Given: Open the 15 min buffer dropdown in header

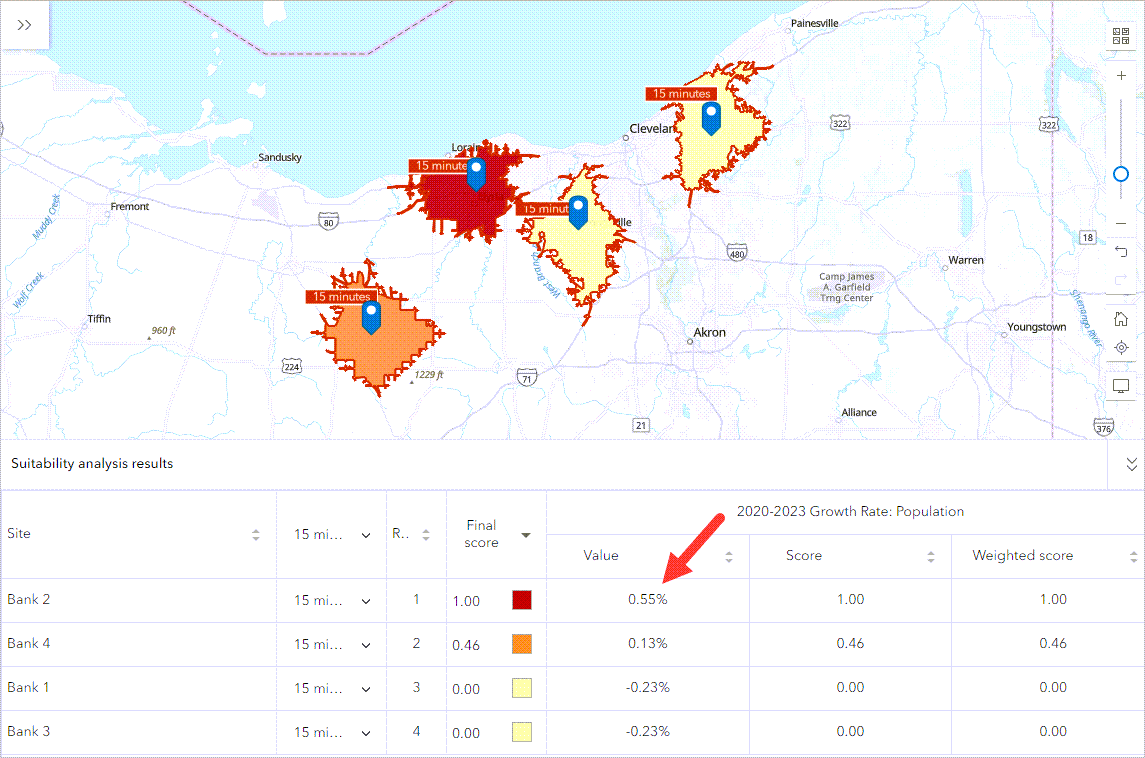Looking at the screenshot, I should [366, 535].
